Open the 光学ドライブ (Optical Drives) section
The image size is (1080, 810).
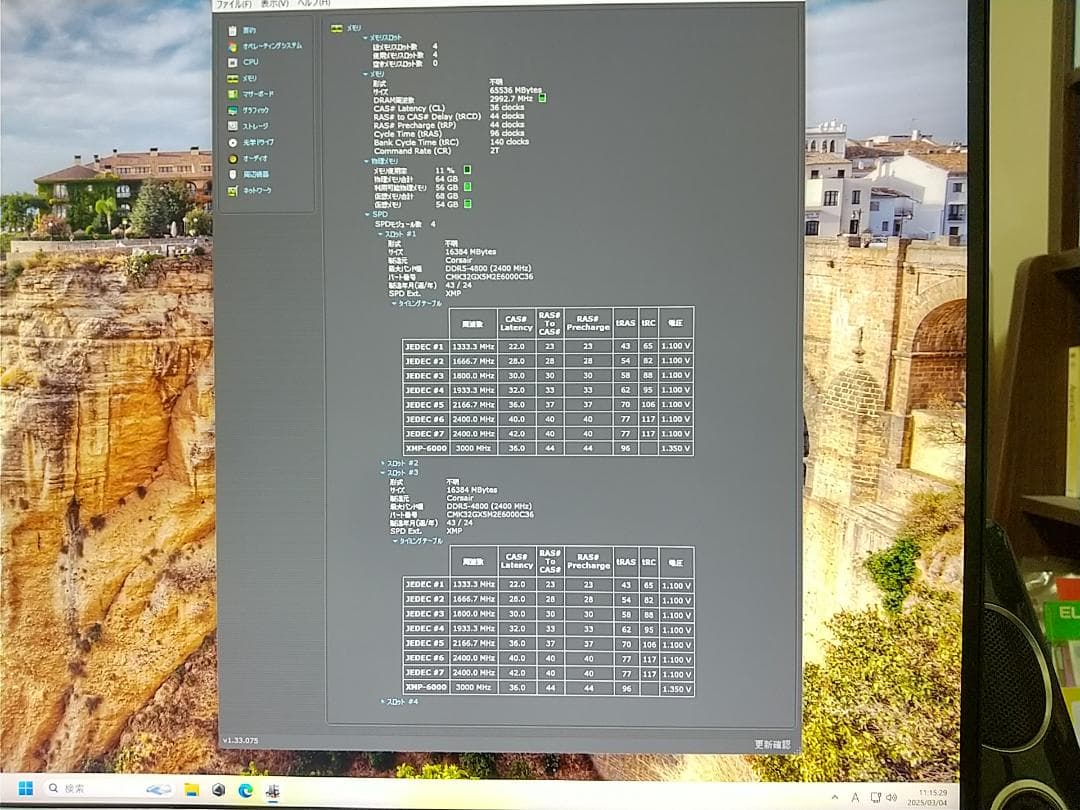tap(257, 142)
